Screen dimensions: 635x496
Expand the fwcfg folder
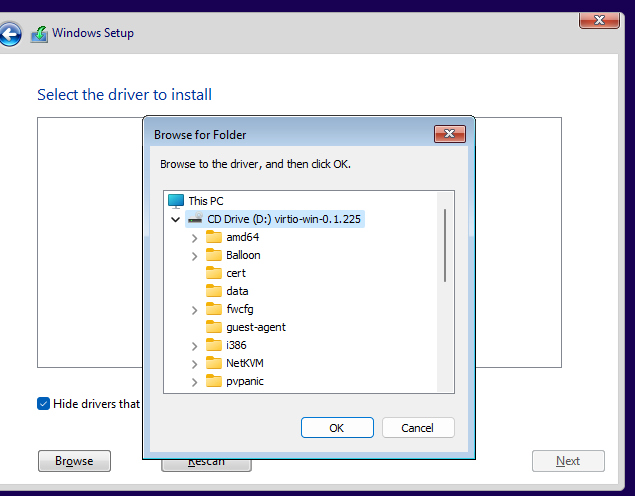click(194, 309)
